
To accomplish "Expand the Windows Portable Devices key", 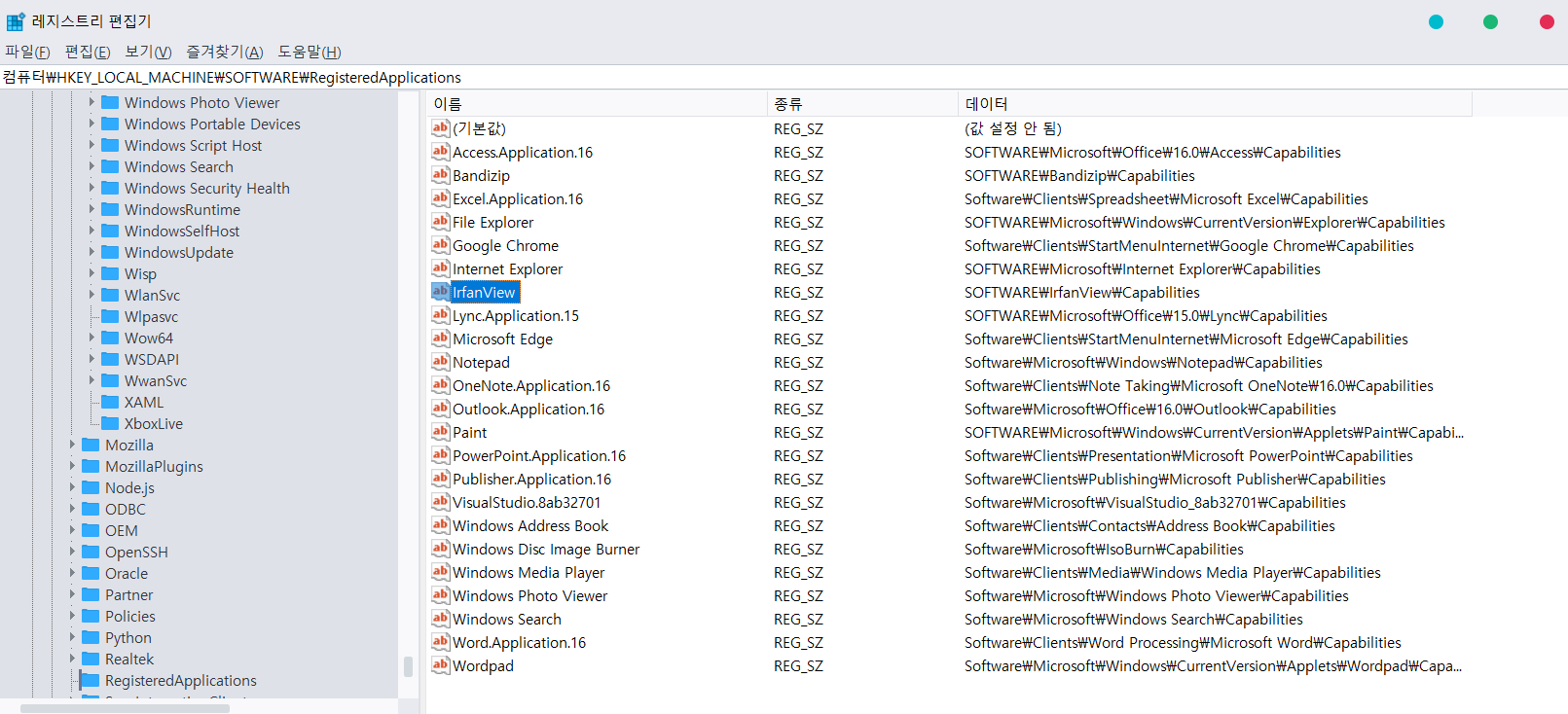I will [91, 124].
